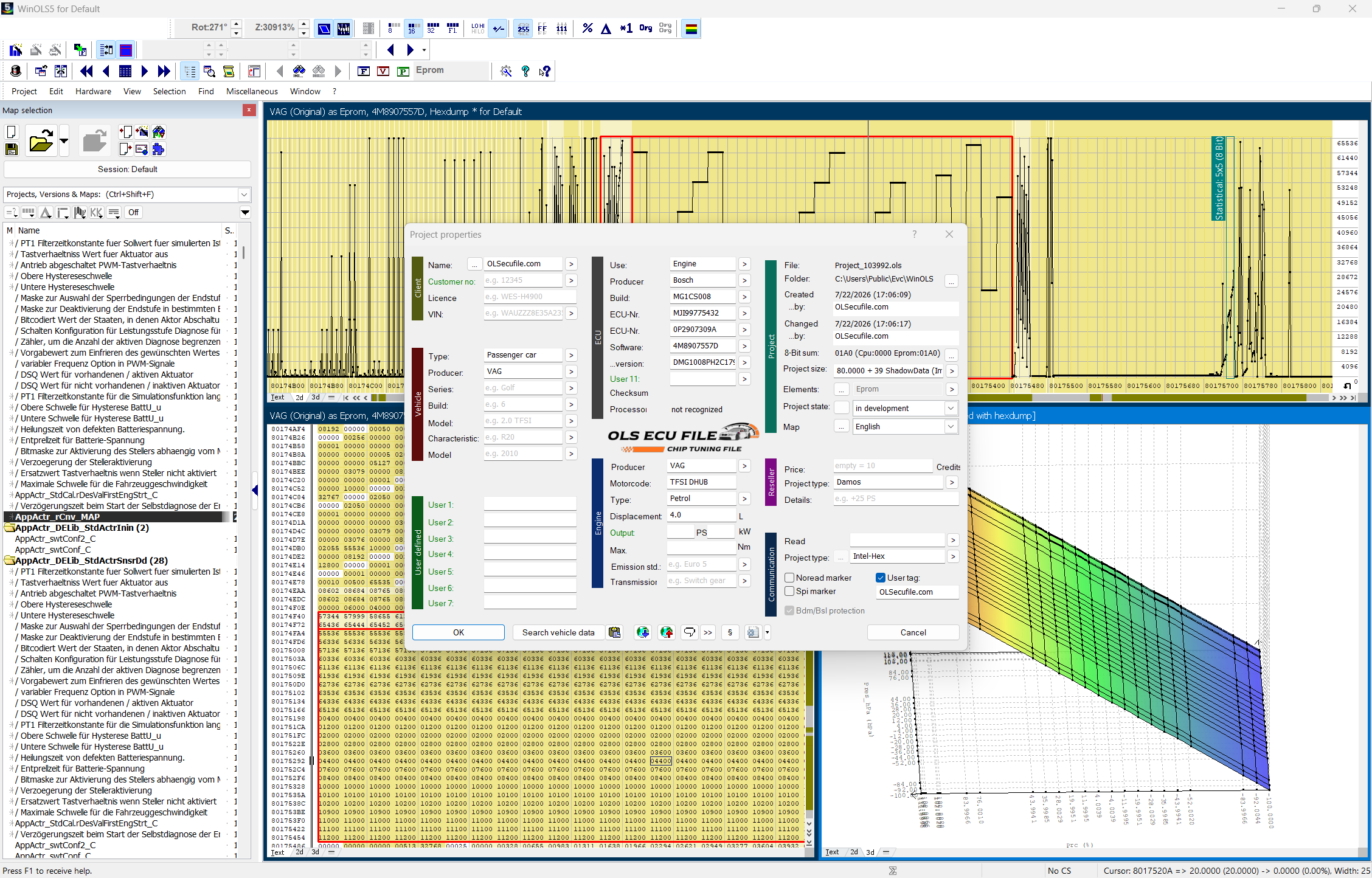Increase the Z zoom stepper value
The image size is (1372, 878).
pyautogui.click(x=303, y=24)
